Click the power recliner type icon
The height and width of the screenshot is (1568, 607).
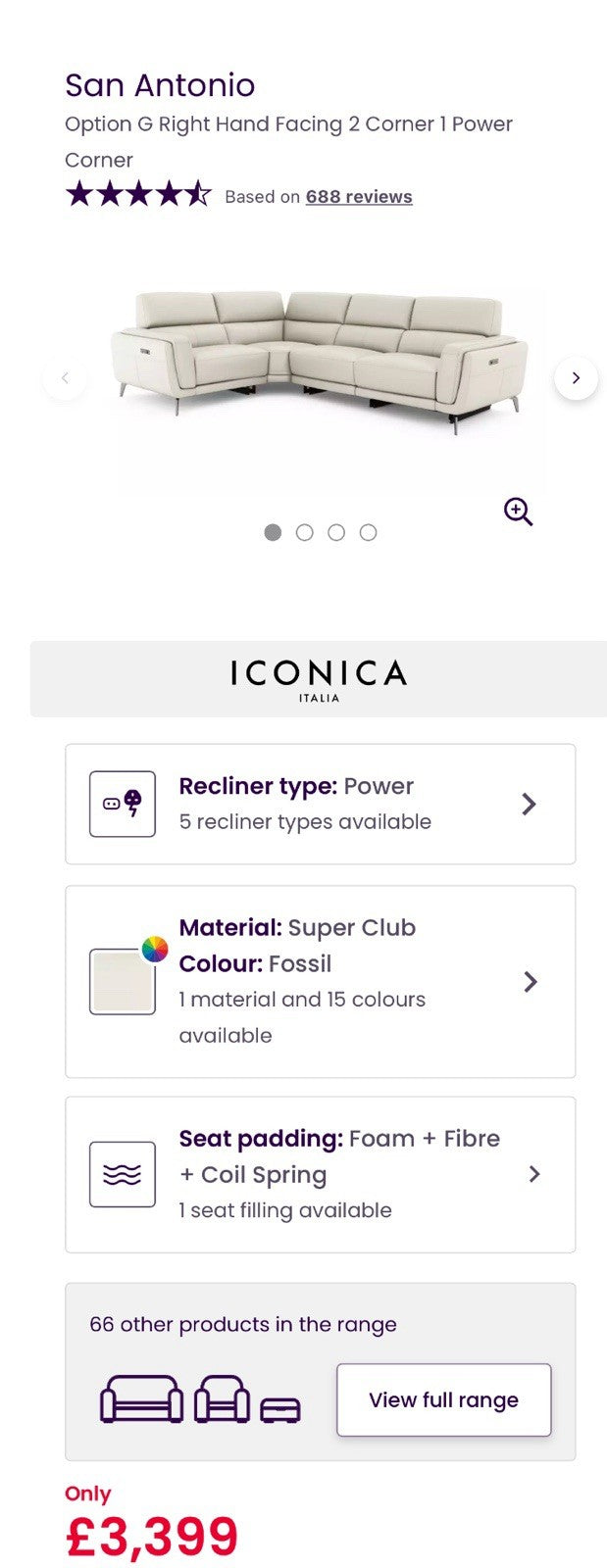[x=123, y=804]
